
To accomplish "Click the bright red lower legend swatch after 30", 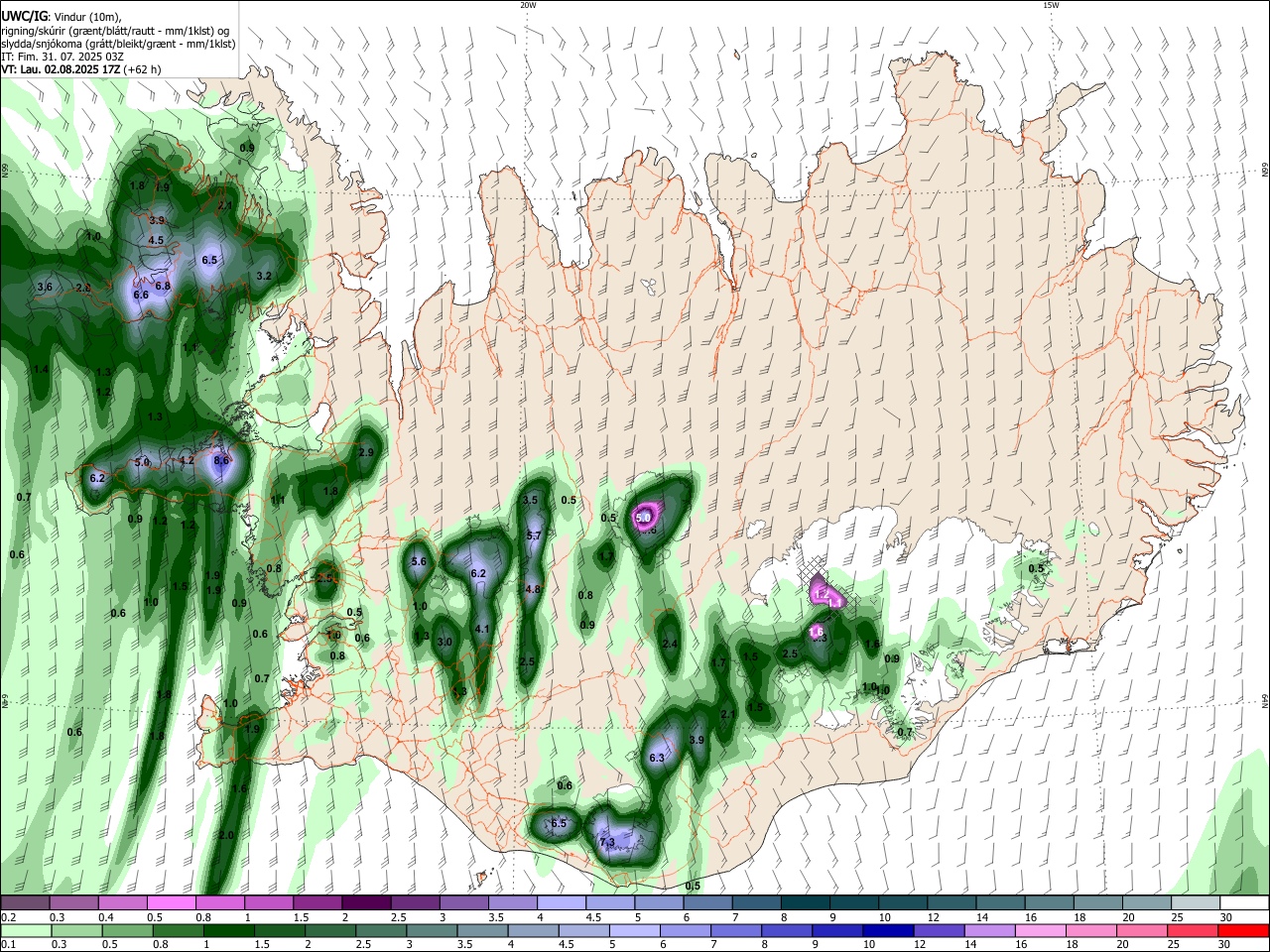I will [x=1242, y=930].
